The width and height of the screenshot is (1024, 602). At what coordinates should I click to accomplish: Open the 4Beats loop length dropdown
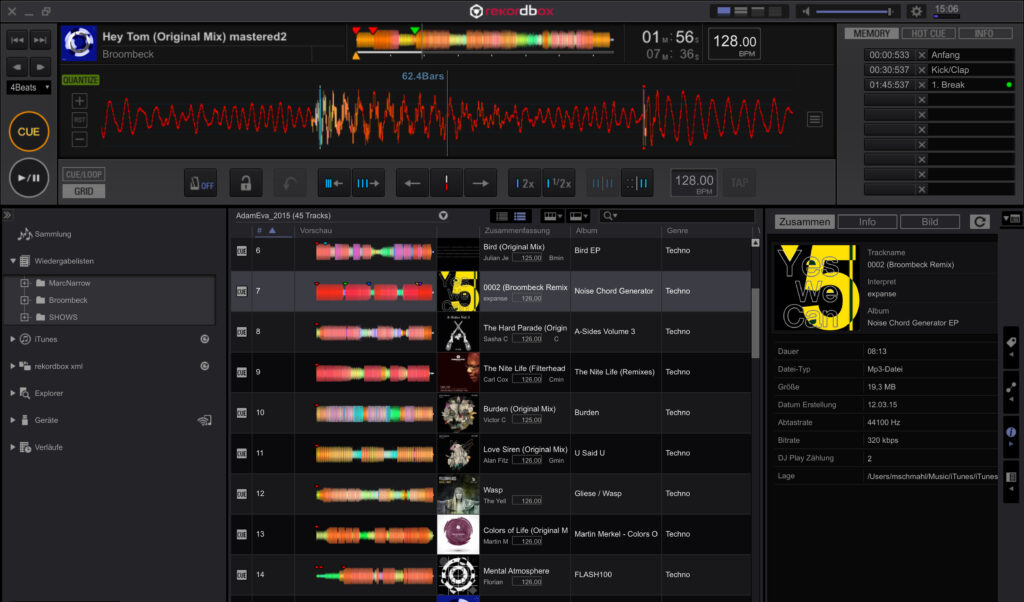click(x=29, y=87)
